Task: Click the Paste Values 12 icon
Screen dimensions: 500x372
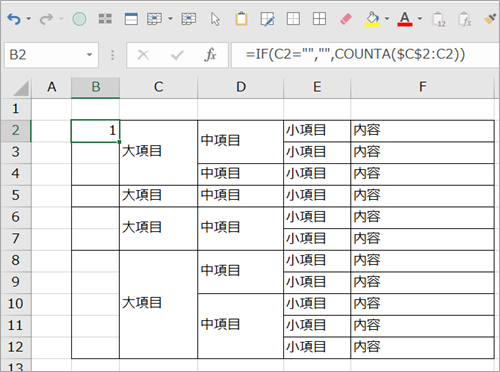Action: 439,19
